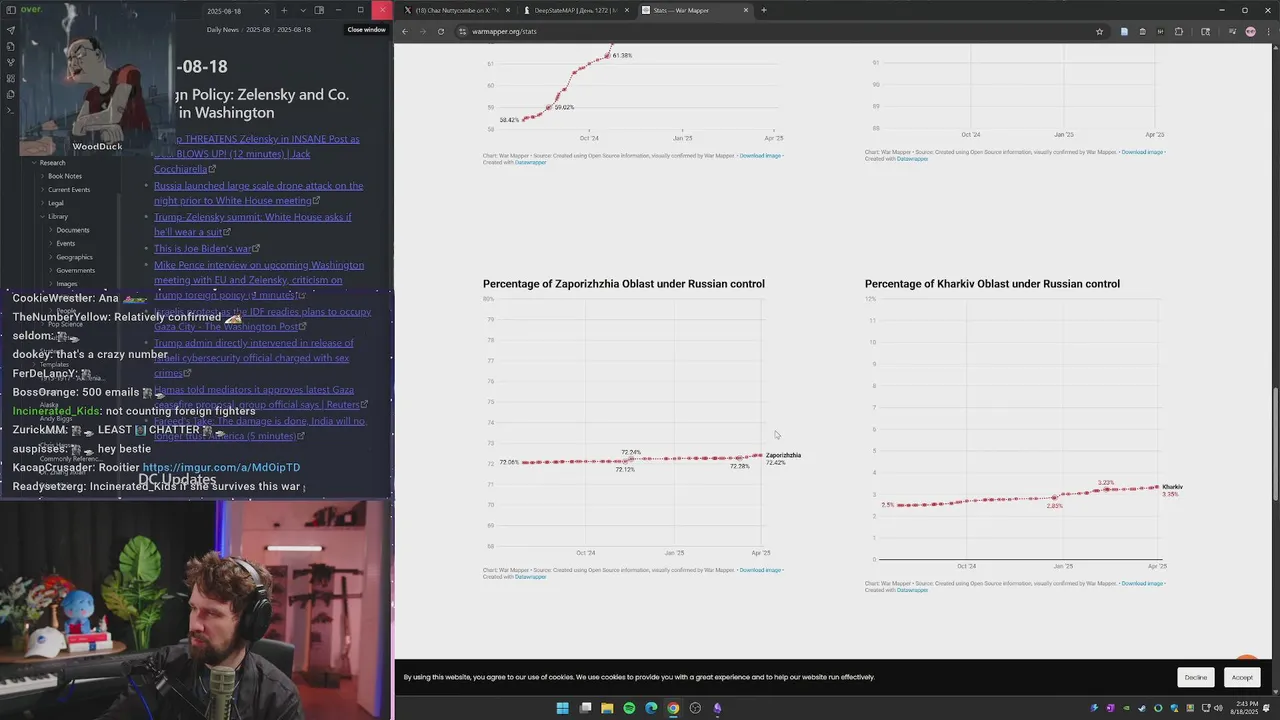Screen dimensions: 1280x720
Task: Open the Obsidian terminal ribbon icon
Action: tap(10, 110)
